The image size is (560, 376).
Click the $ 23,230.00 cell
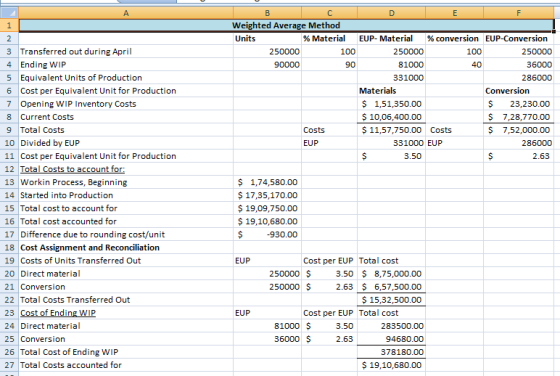coord(519,104)
